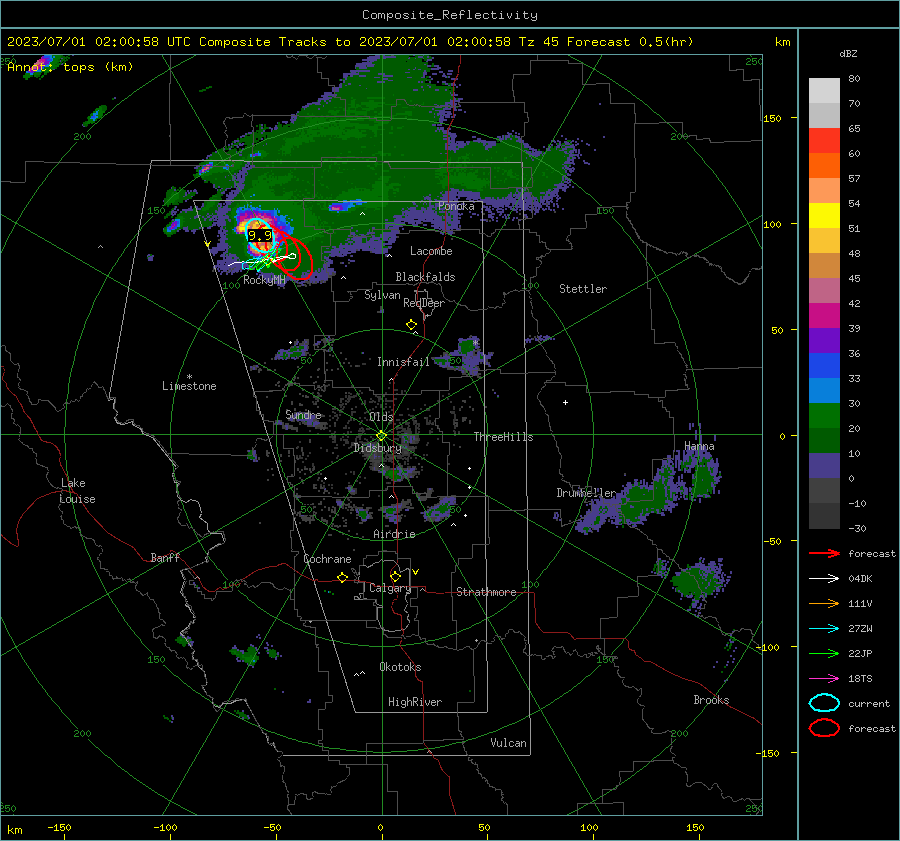The width and height of the screenshot is (900, 841).
Task: Click the cyan 27ZW arrow in legend
Action: [824, 629]
